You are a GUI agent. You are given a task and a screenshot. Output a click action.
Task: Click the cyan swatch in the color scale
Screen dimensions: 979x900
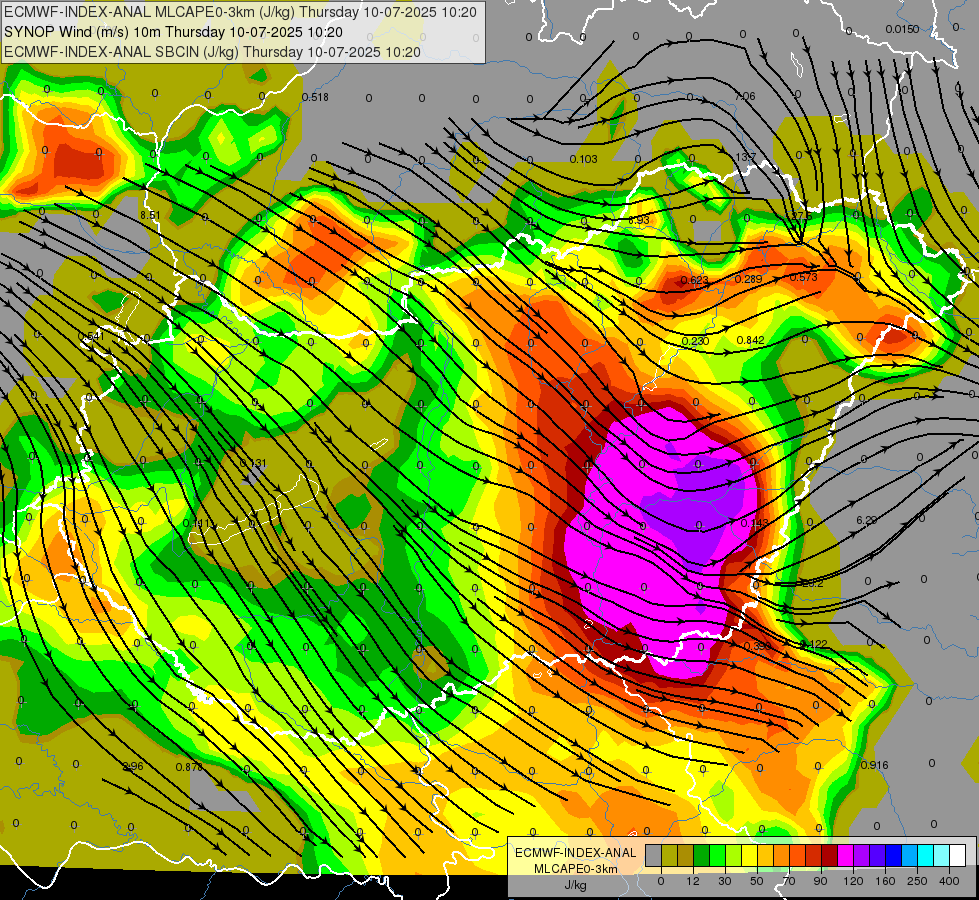[925, 856]
